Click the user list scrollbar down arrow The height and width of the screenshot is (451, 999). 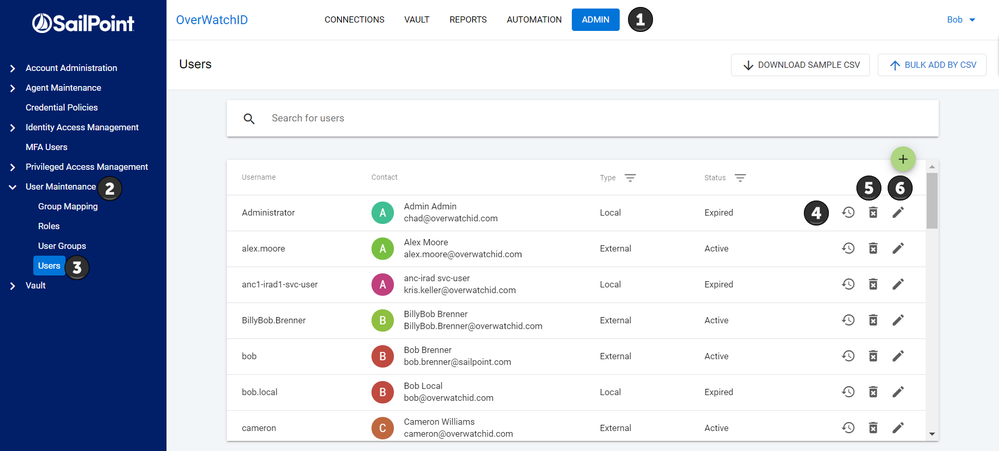932,434
